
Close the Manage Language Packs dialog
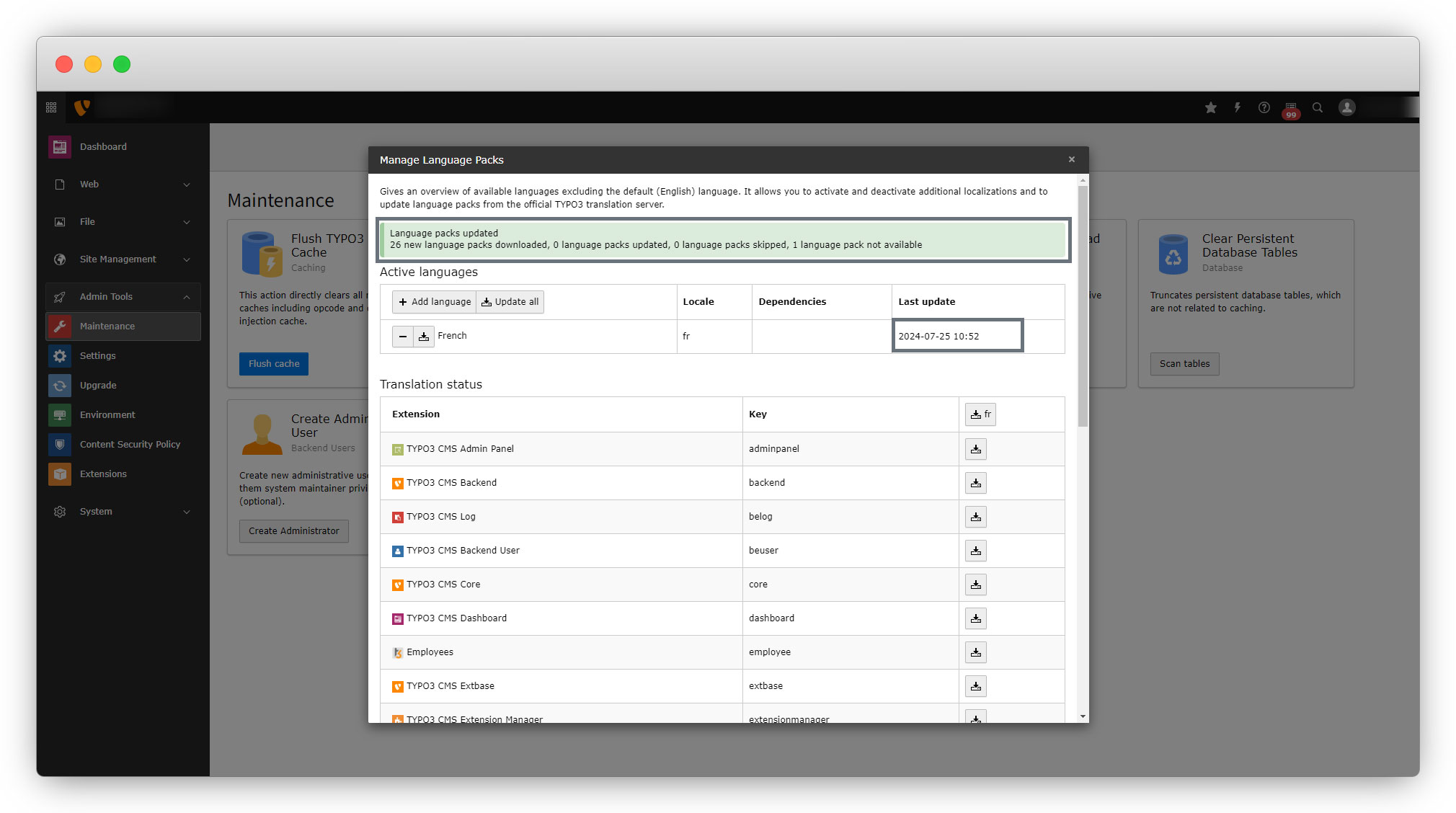click(1072, 160)
